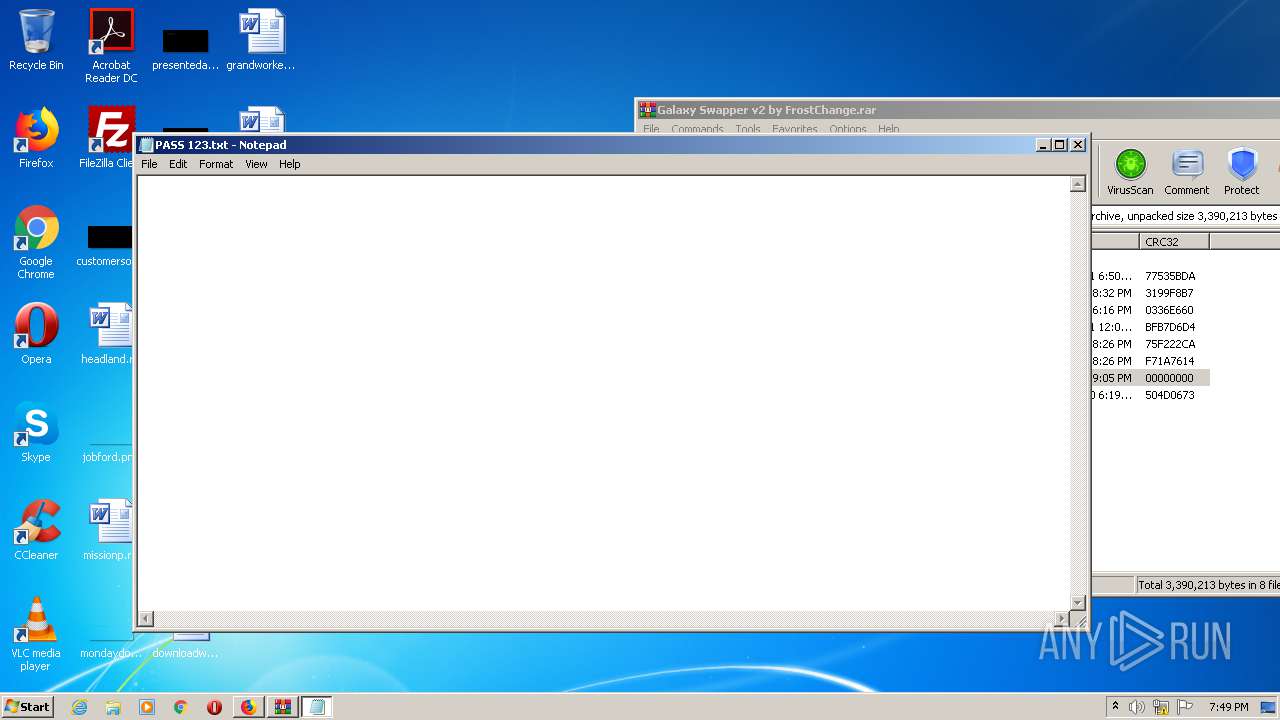Select WinRAR row with CRC F71A7614
This screenshot has width=1280, height=720.
pos(1150,361)
